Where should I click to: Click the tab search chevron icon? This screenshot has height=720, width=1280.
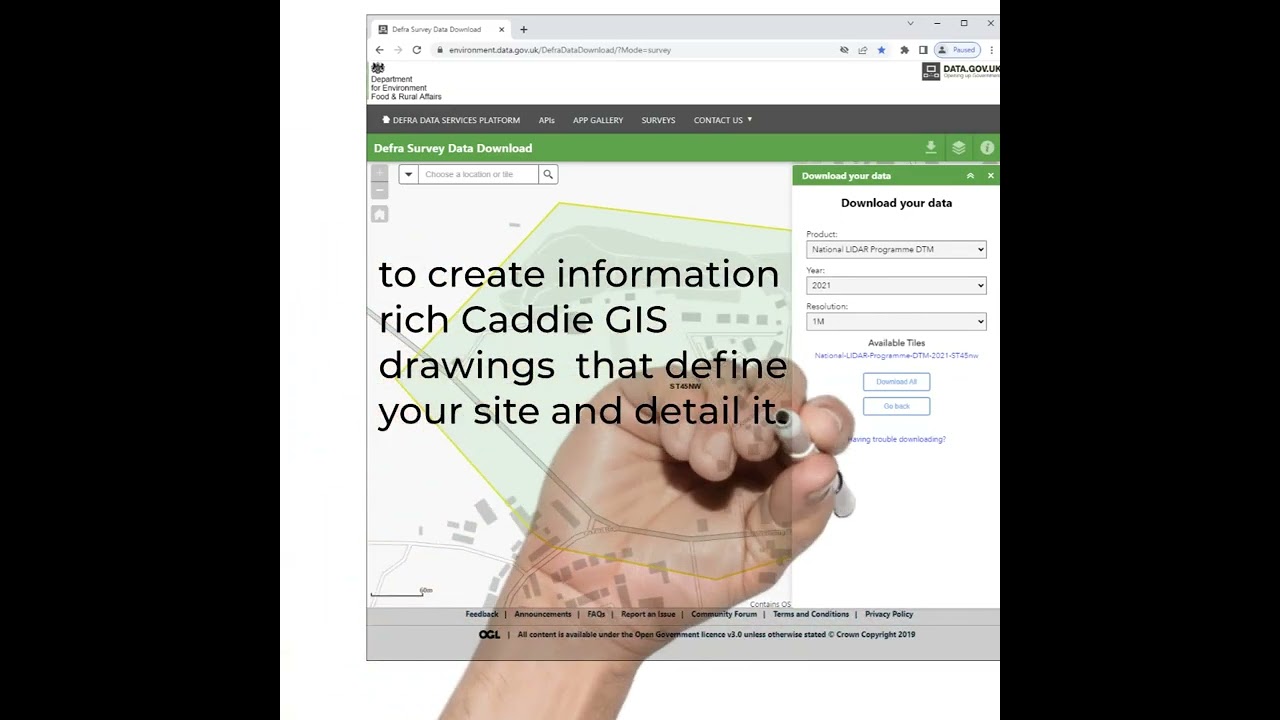pyautogui.click(x=910, y=23)
